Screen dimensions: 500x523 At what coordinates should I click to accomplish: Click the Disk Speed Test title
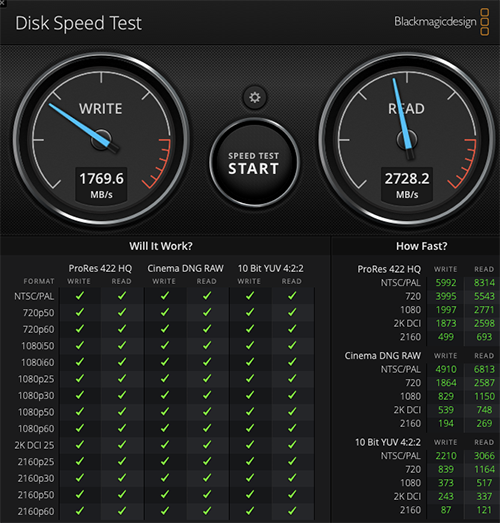pos(79,23)
